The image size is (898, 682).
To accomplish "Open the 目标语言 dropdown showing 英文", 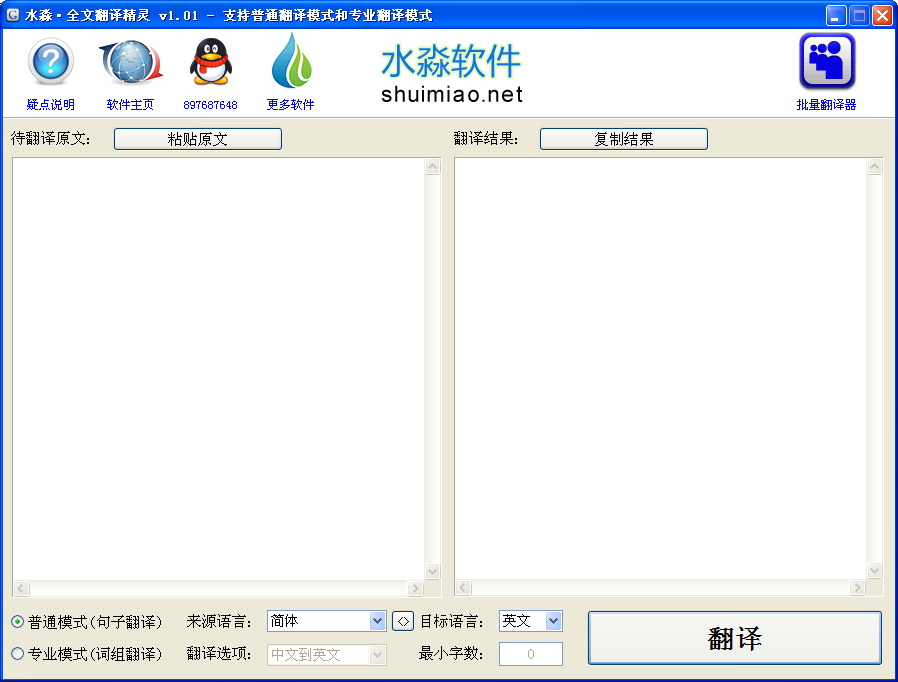I will pos(531,621).
